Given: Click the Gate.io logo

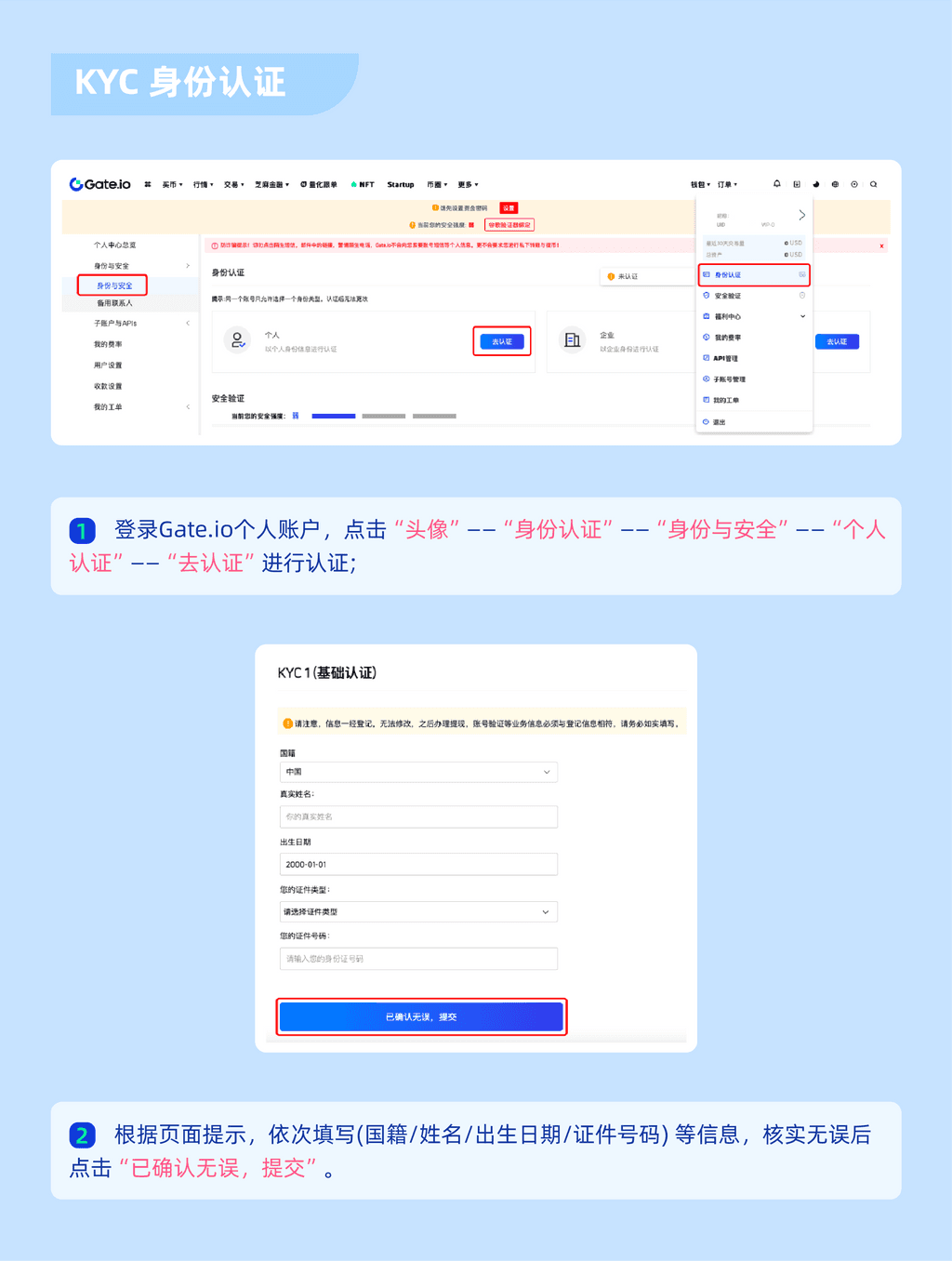Looking at the screenshot, I should [x=100, y=184].
